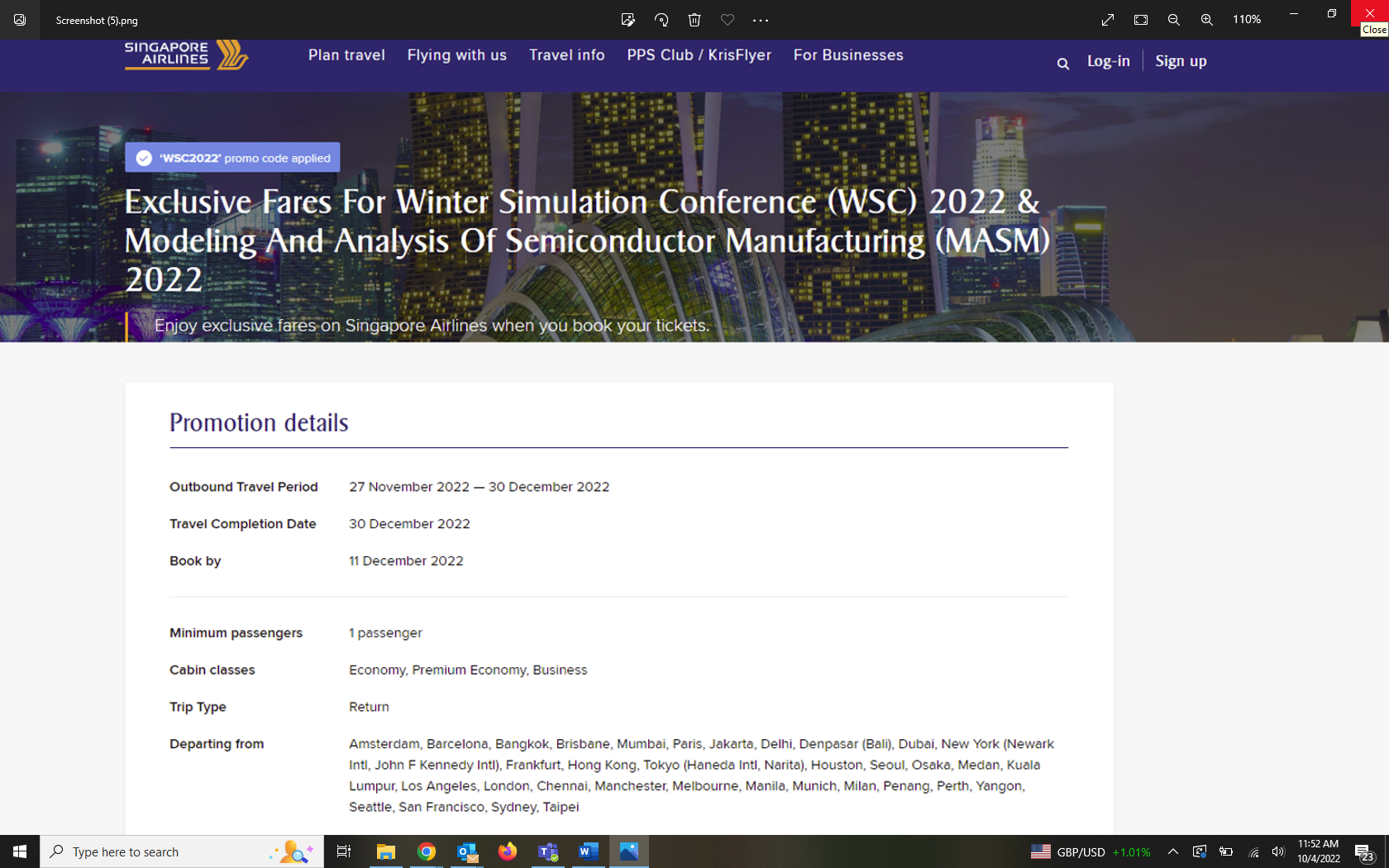1389x868 pixels.
Task: Click the Log-in link
Action: coord(1109,61)
